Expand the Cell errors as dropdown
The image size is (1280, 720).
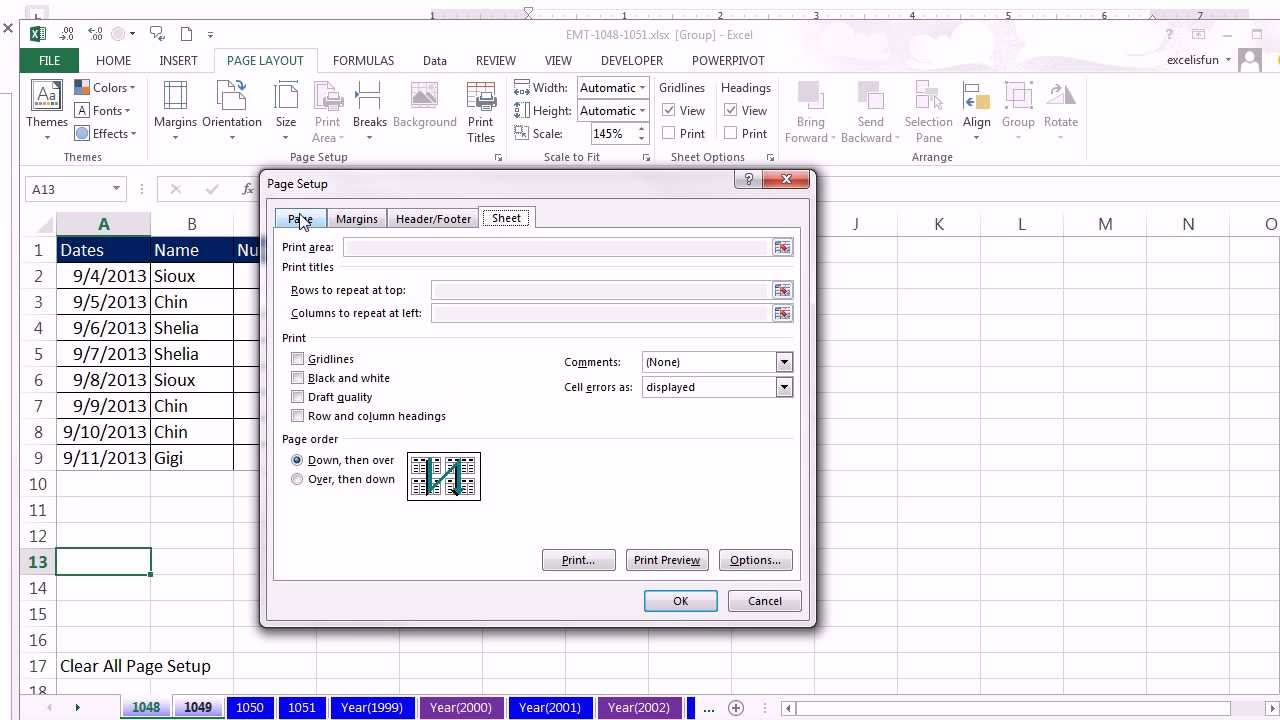point(784,387)
